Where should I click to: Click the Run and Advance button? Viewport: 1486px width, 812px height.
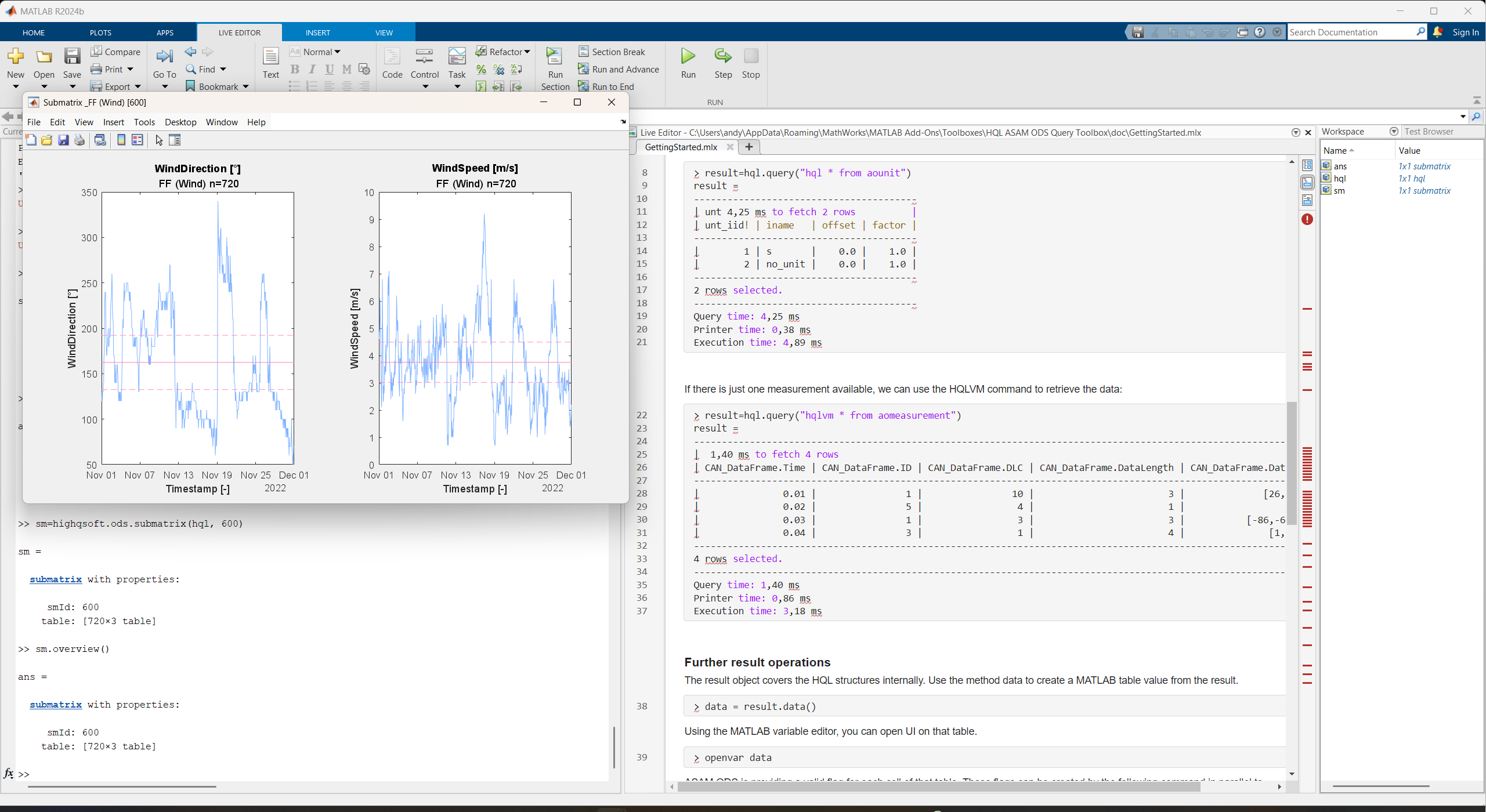pyautogui.click(x=619, y=69)
